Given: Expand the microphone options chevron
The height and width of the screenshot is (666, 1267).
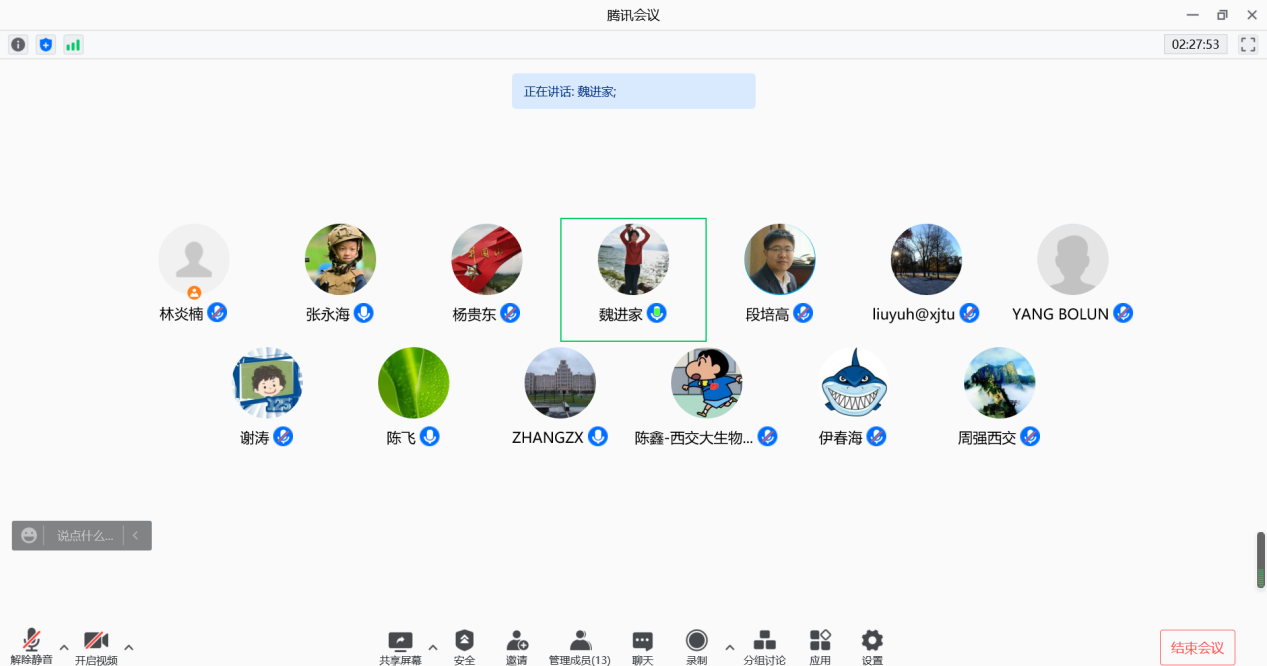Looking at the screenshot, I should (x=63, y=647).
